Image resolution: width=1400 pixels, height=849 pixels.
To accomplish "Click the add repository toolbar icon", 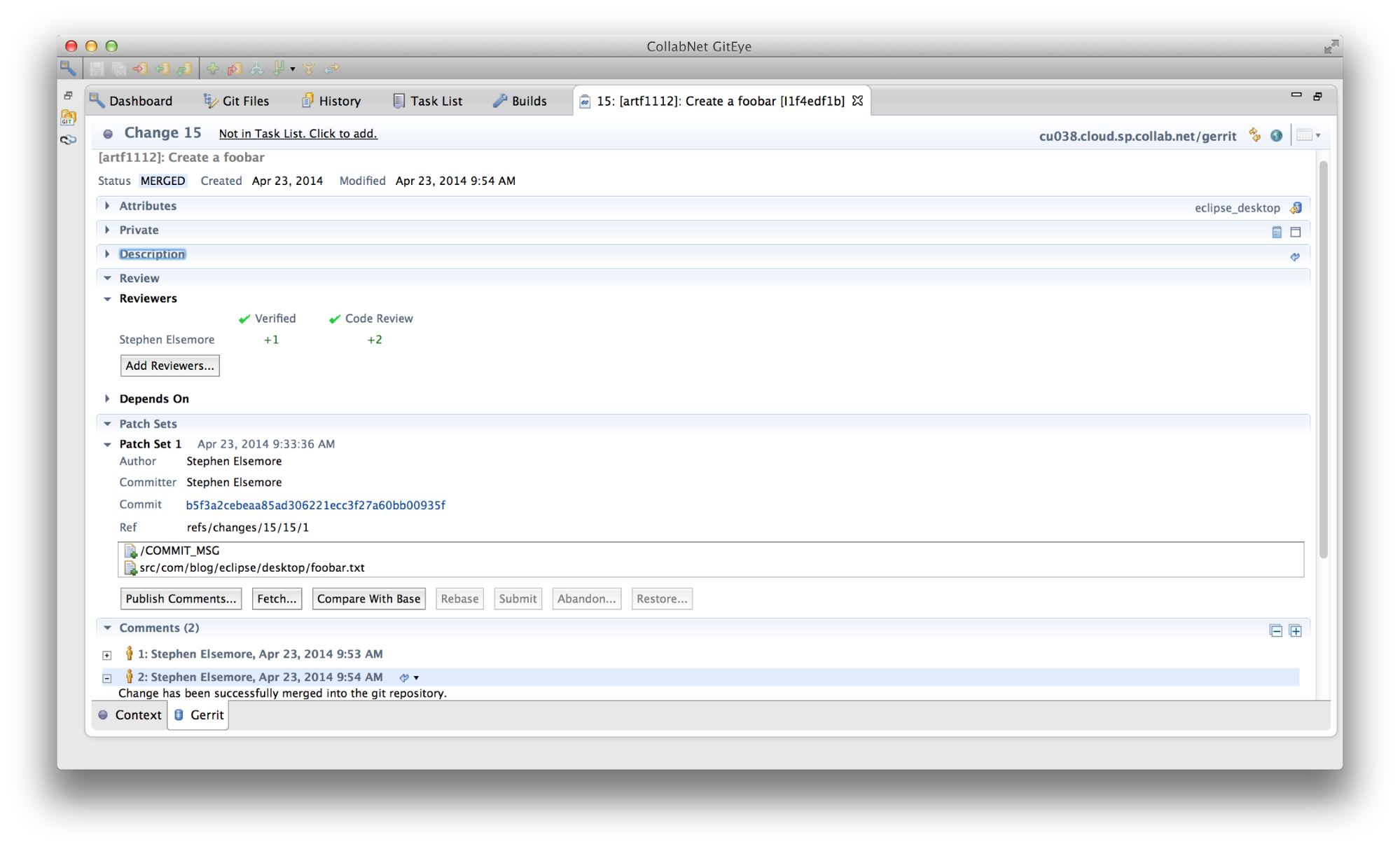I will pyautogui.click(x=213, y=69).
